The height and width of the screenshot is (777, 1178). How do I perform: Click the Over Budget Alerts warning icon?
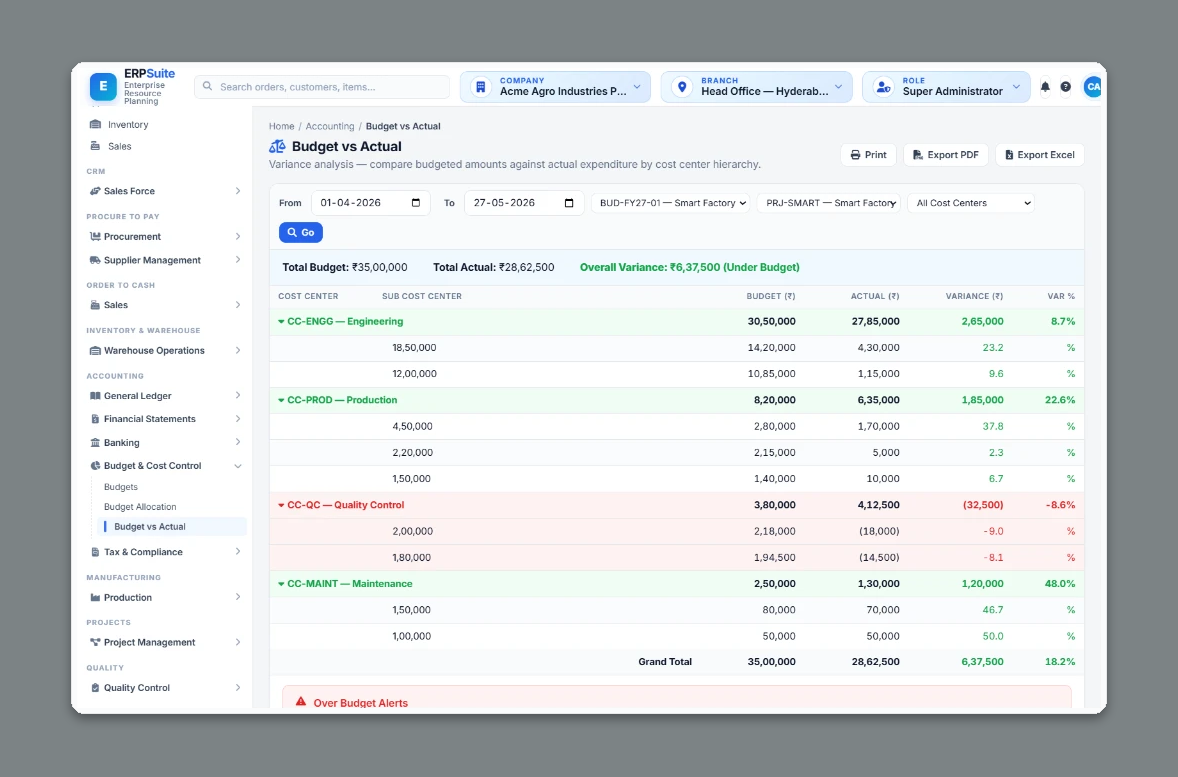pos(301,702)
